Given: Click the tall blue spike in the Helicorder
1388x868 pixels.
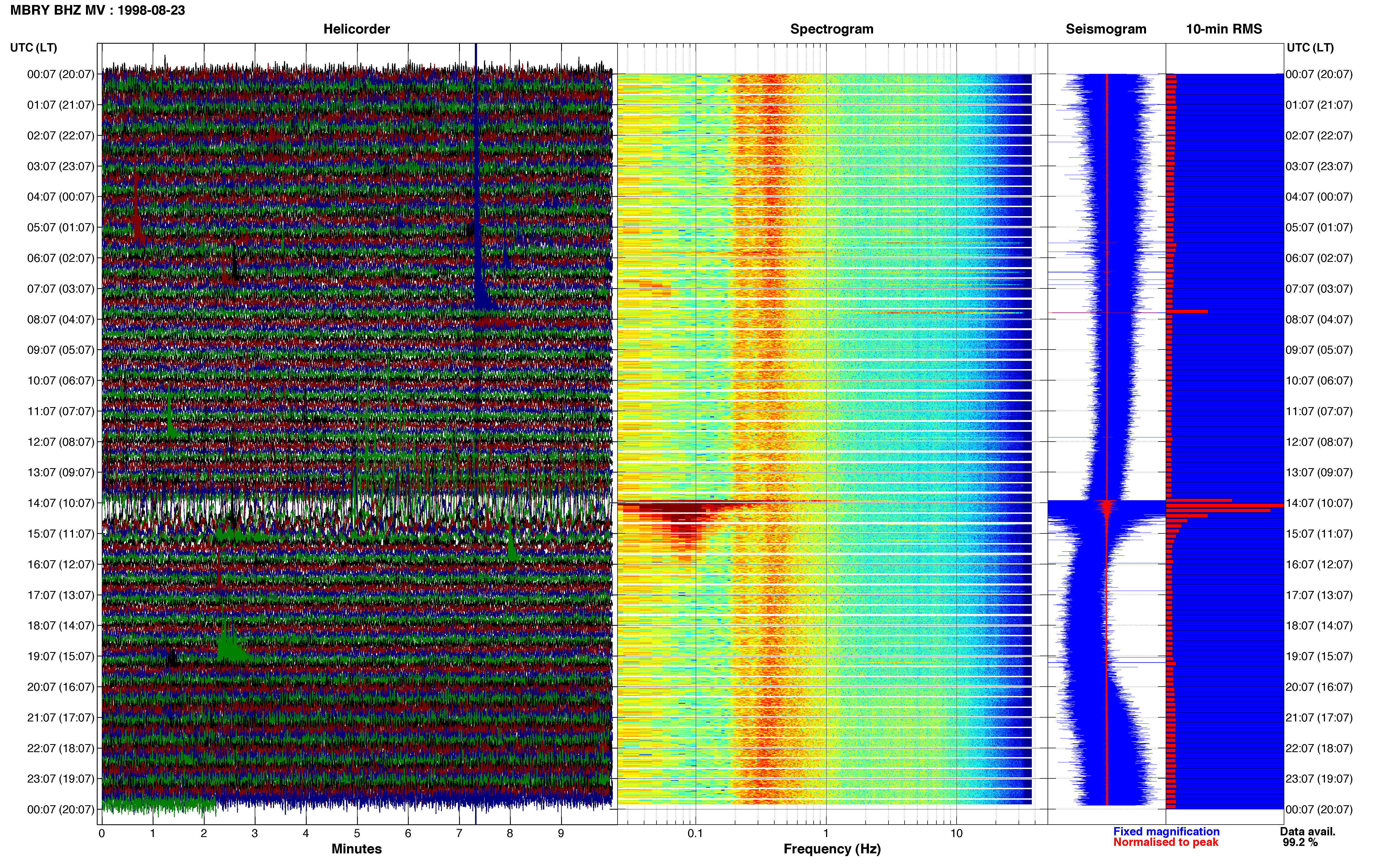Looking at the screenshot, I should pos(476,178).
